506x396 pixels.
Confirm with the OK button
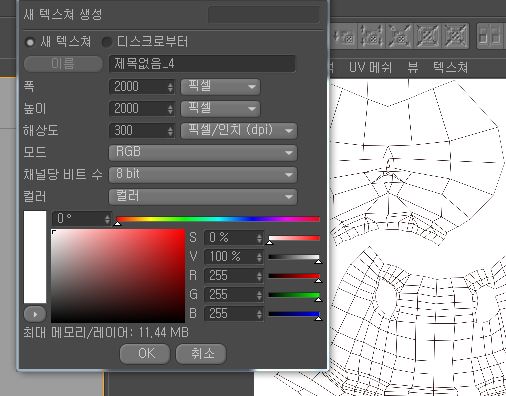click(x=145, y=354)
